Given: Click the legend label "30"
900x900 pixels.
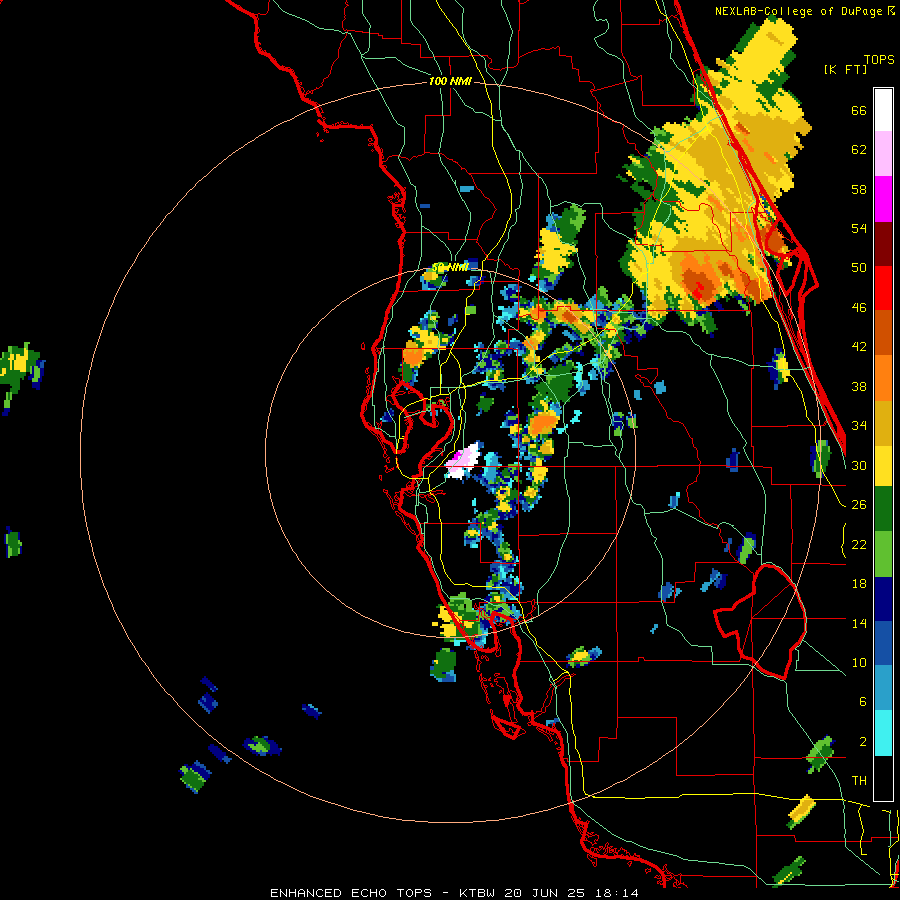Looking at the screenshot, I should tap(859, 465).
